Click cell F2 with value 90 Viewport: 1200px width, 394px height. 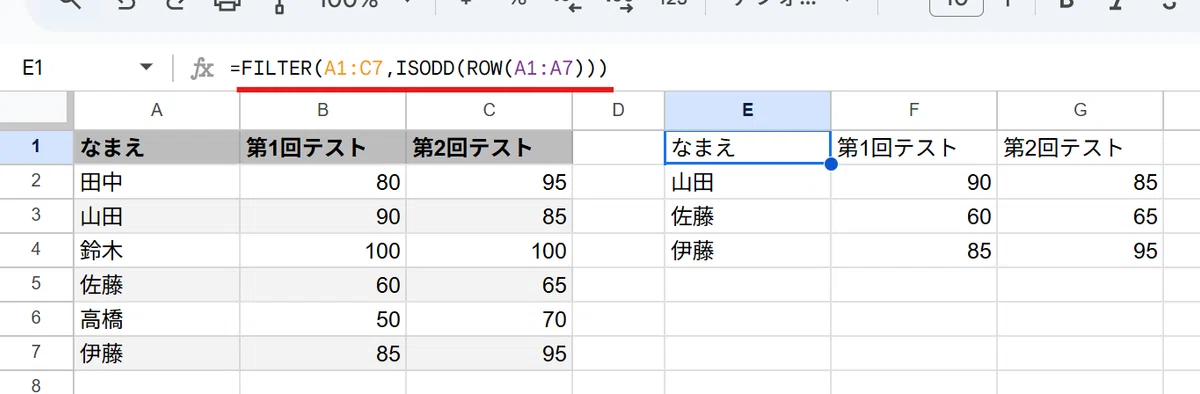coord(913,182)
